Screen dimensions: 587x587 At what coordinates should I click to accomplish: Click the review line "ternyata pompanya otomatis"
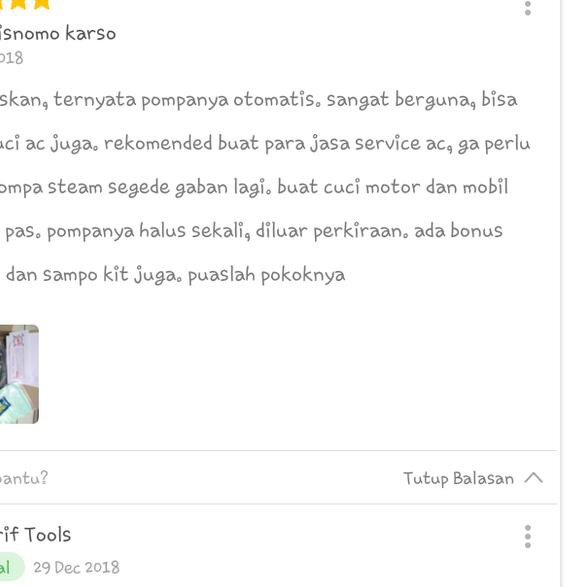click(x=187, y=100)
